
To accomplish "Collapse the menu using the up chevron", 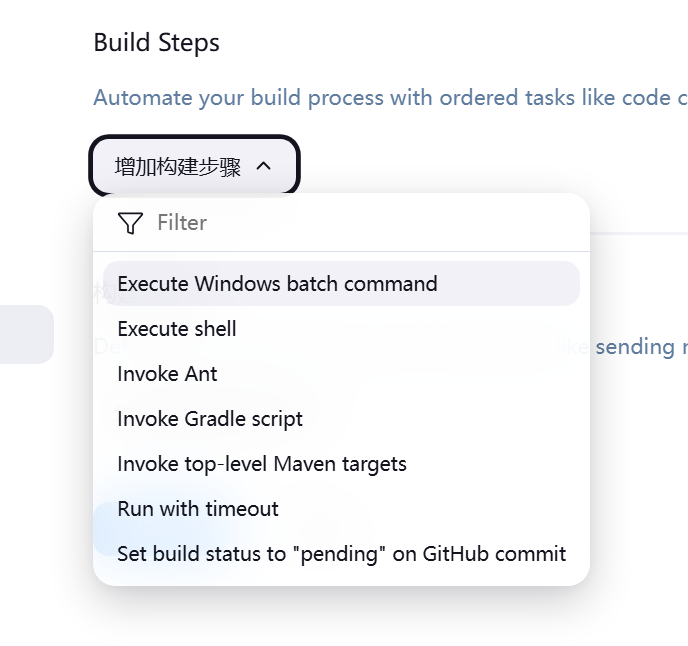I will (263, 166).
